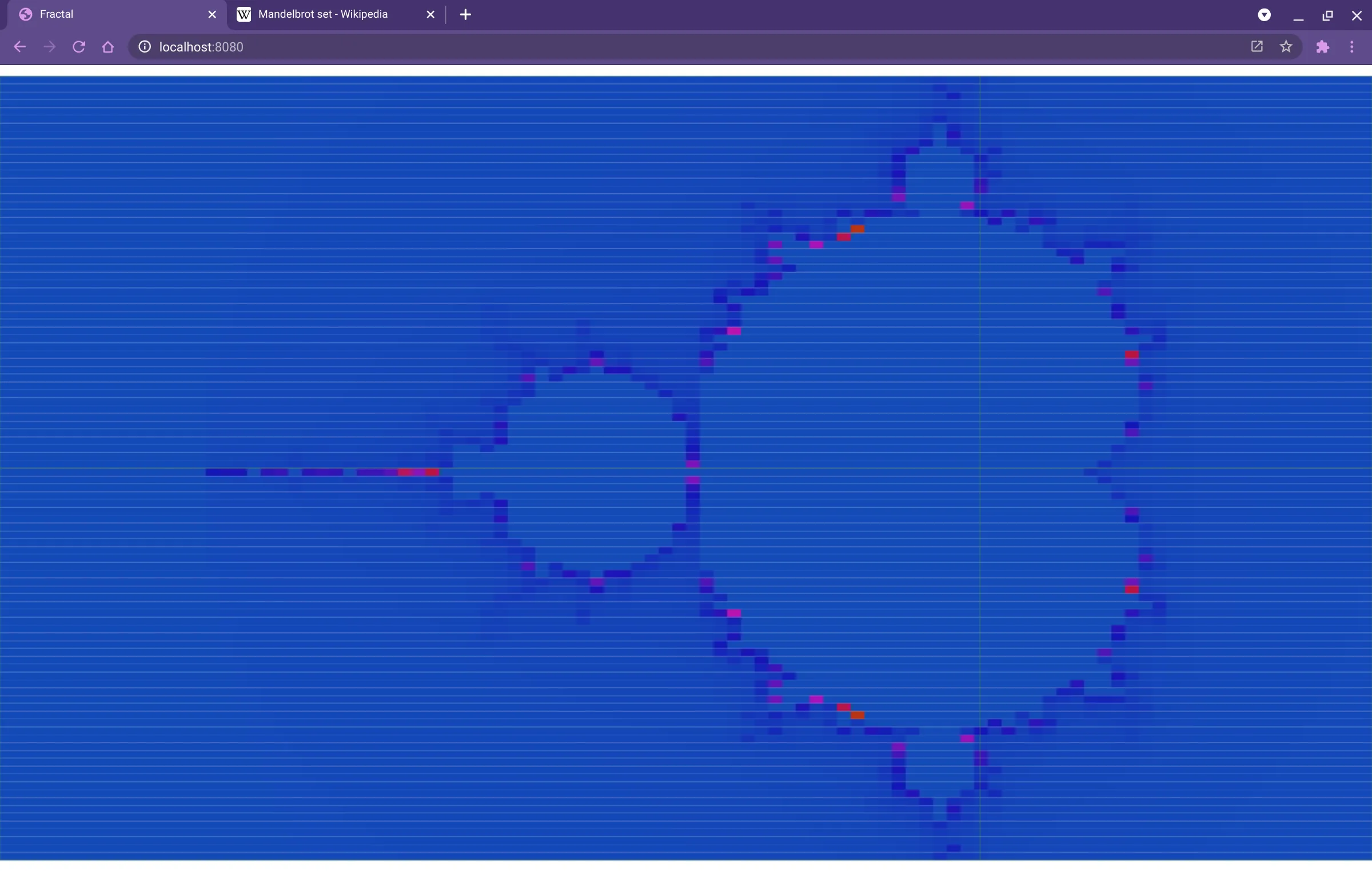This screenshot has width=1372, height=871.
Task: Click the blue Mandelbrot fractal canvas
Action: (686, 468)
